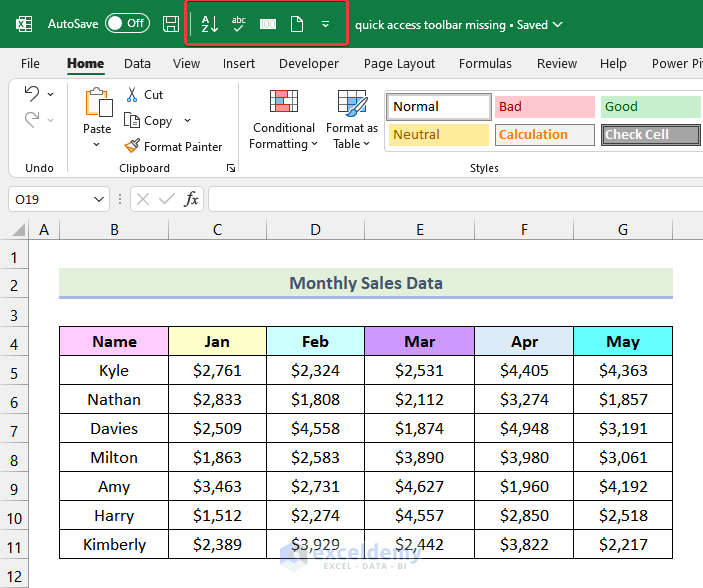Activate the Format Painter brush
Screen dimensions: 703x588
pos(173,146)
